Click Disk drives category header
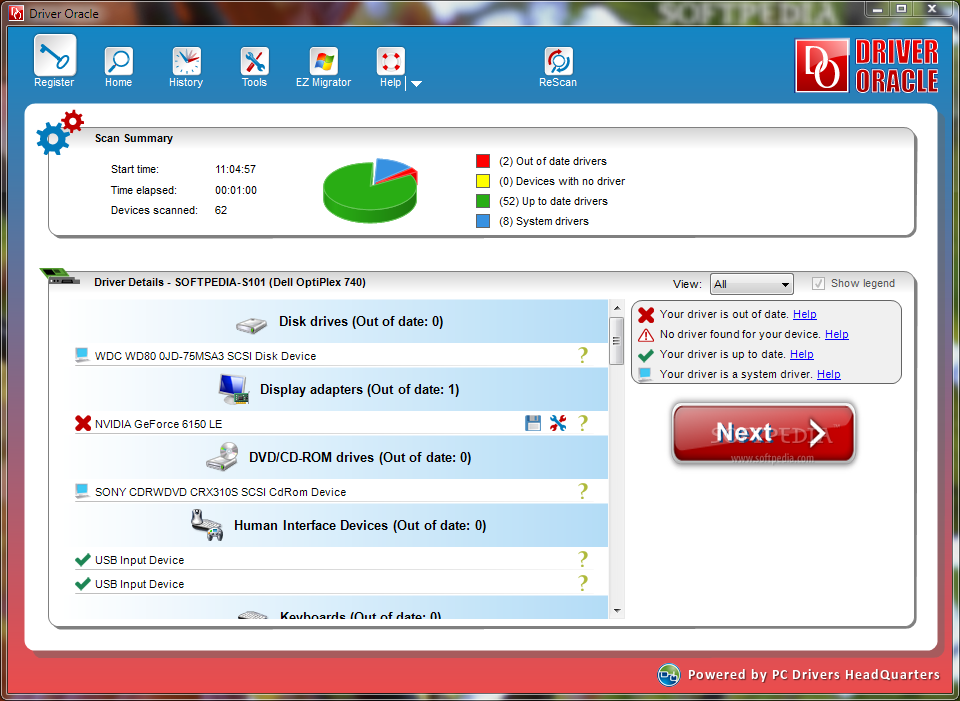The width and height of the screenshot is (960, 701). pyautogui.click(x=341, y=321)
